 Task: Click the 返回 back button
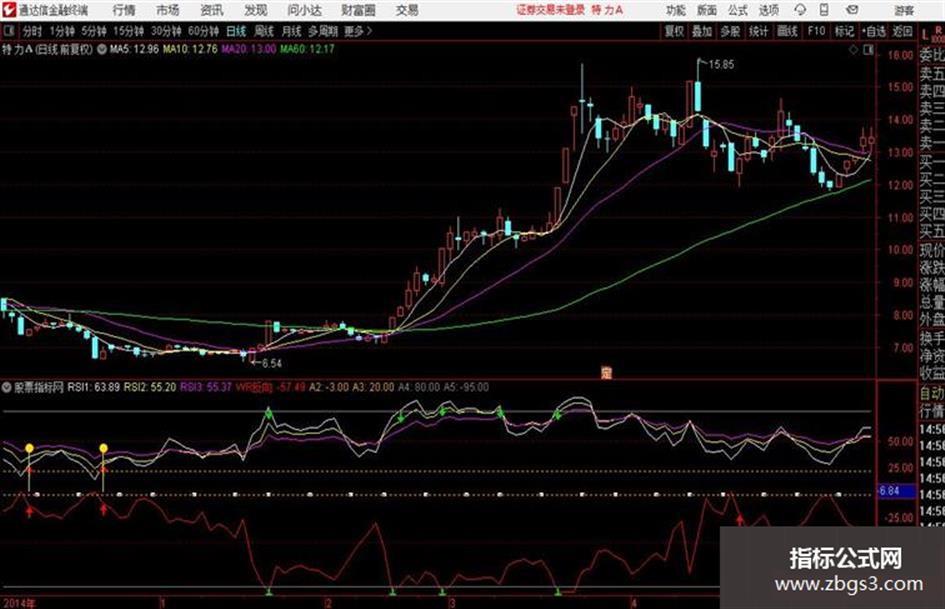coord(902,31)
